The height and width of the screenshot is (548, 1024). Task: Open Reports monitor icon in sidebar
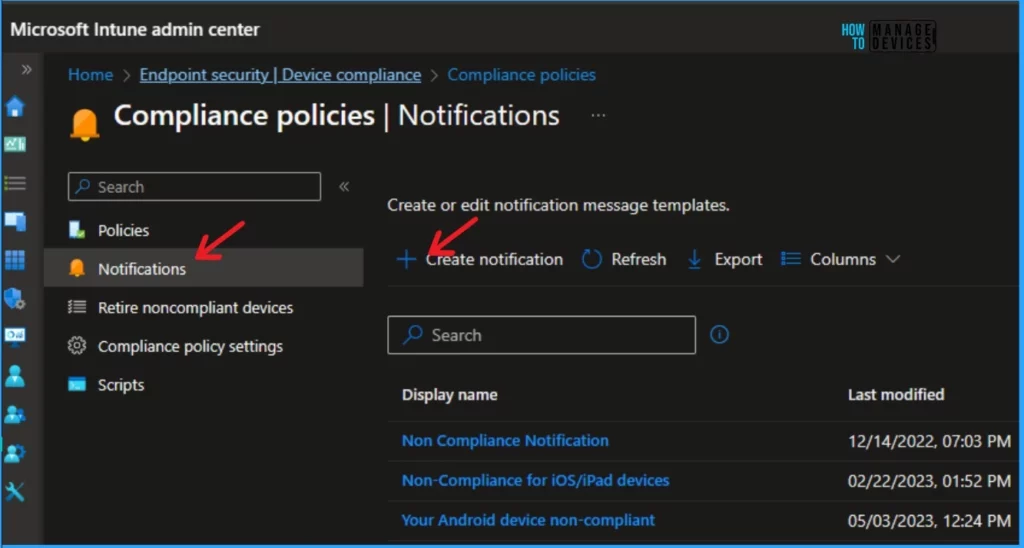[x=15, y=336]
